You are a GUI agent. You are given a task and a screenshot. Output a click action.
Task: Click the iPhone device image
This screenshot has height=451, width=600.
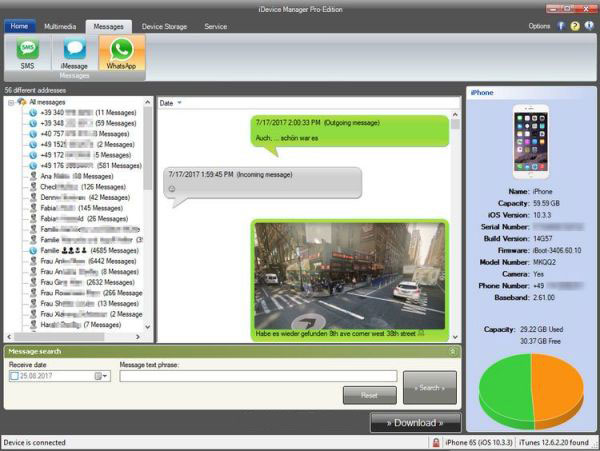coord(531,142)
